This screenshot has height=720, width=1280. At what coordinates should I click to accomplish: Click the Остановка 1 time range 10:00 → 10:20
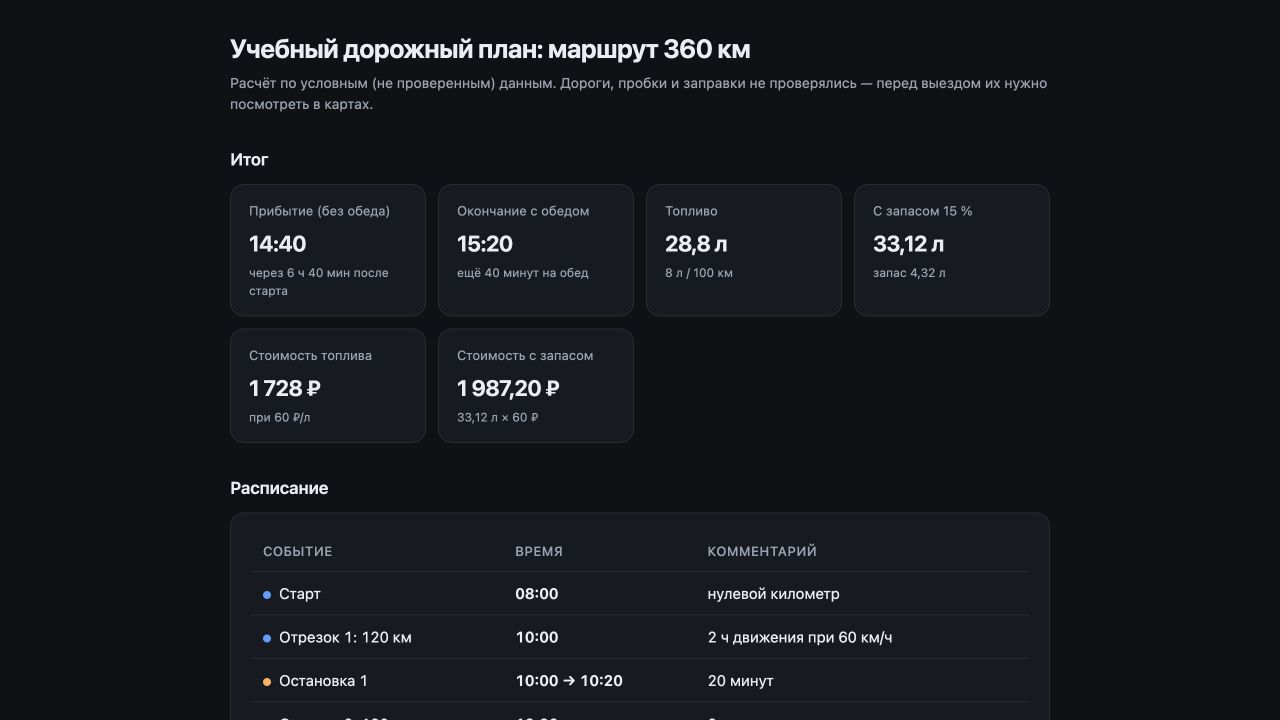(569, 681)
